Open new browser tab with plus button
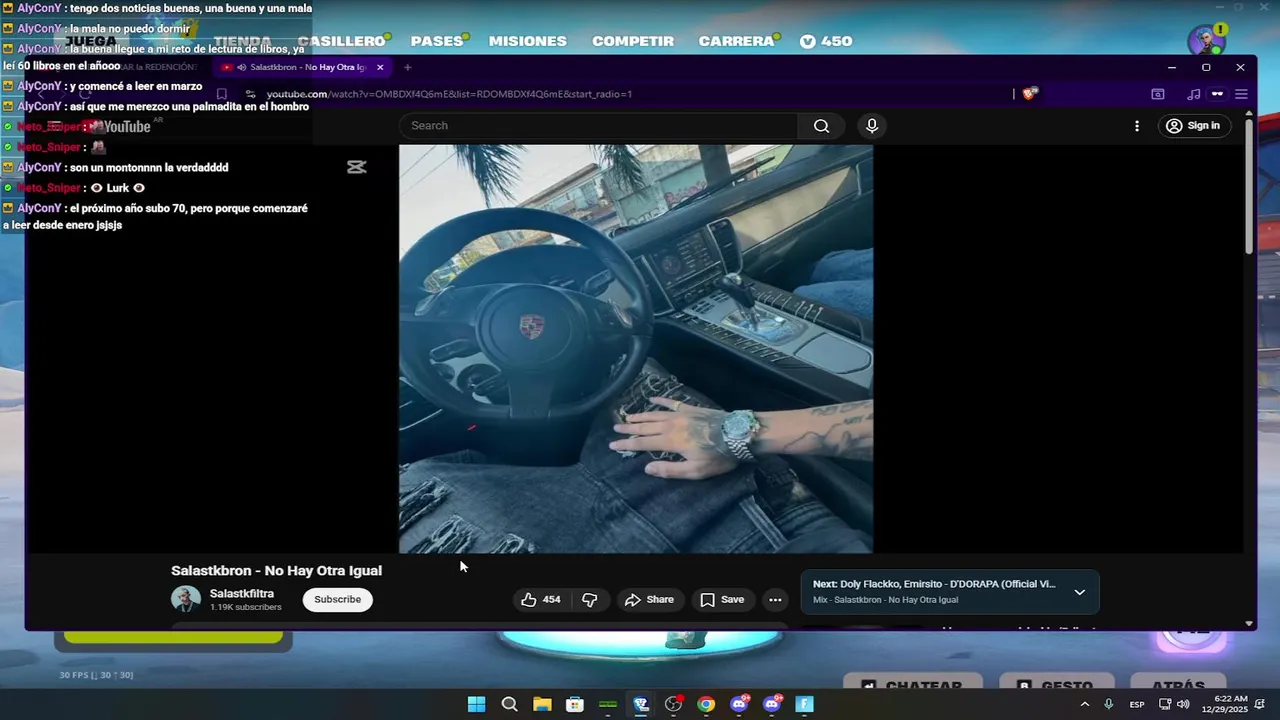The width and height of the screenshot is (1280, 720). pos(407,67)
